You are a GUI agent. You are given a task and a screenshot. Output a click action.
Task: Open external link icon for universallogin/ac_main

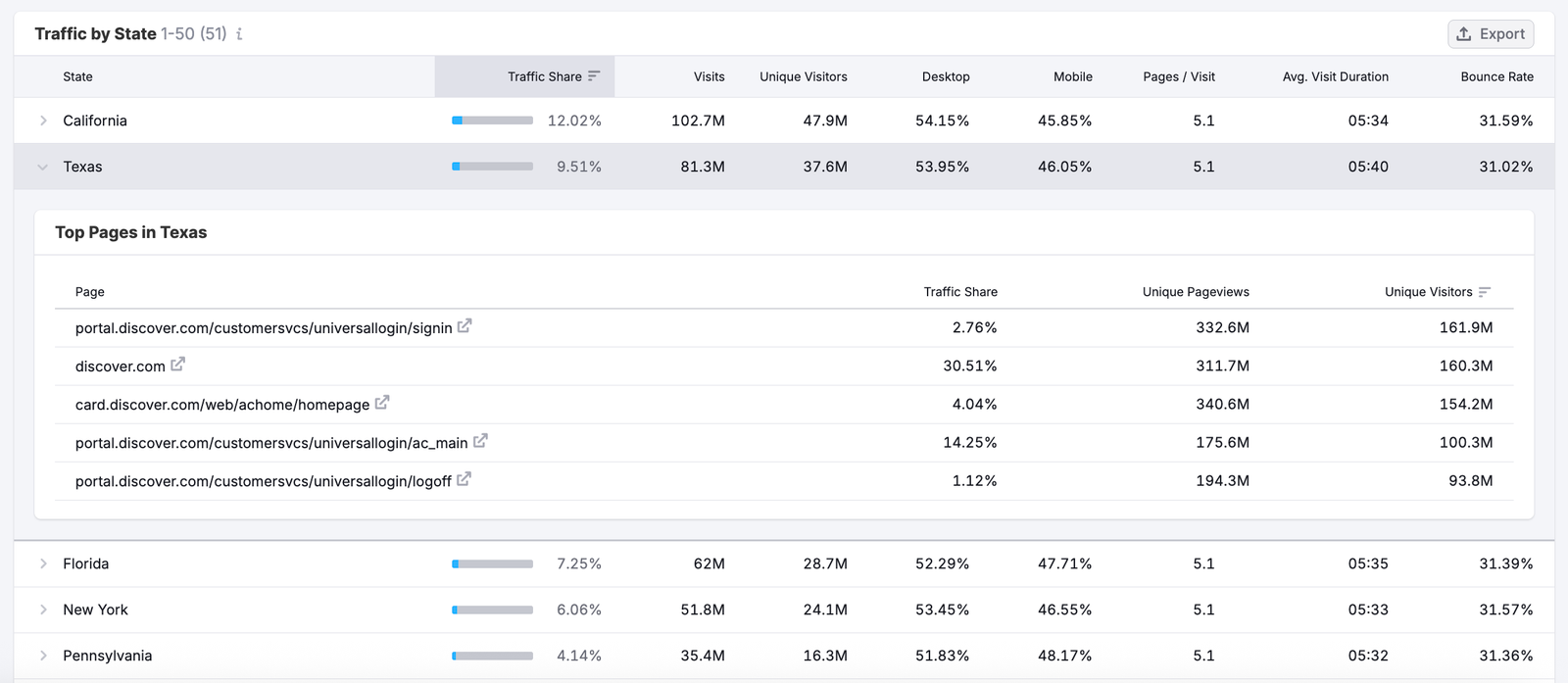[480, 441]
